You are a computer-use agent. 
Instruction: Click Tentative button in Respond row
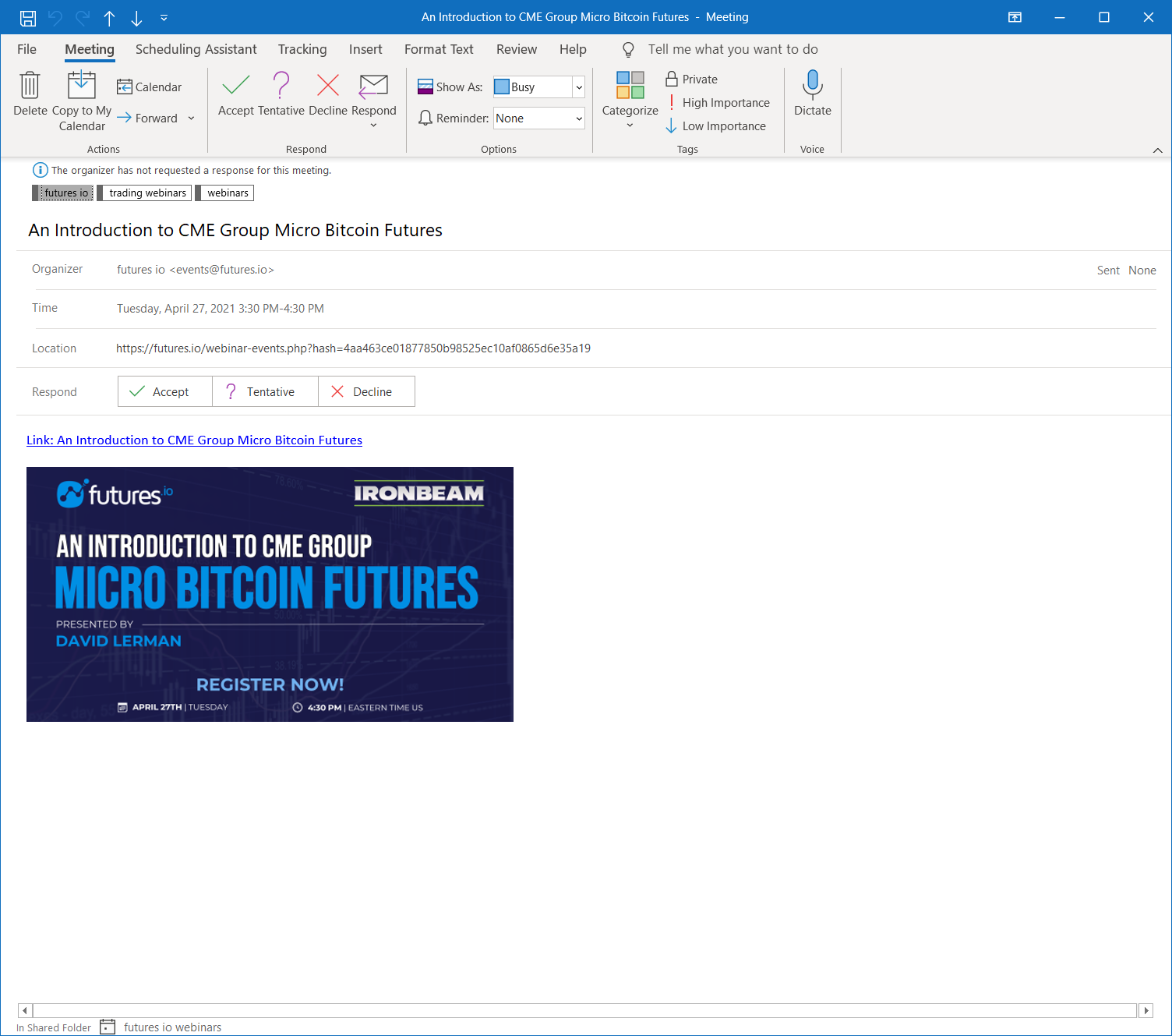[x=265, y=391]
